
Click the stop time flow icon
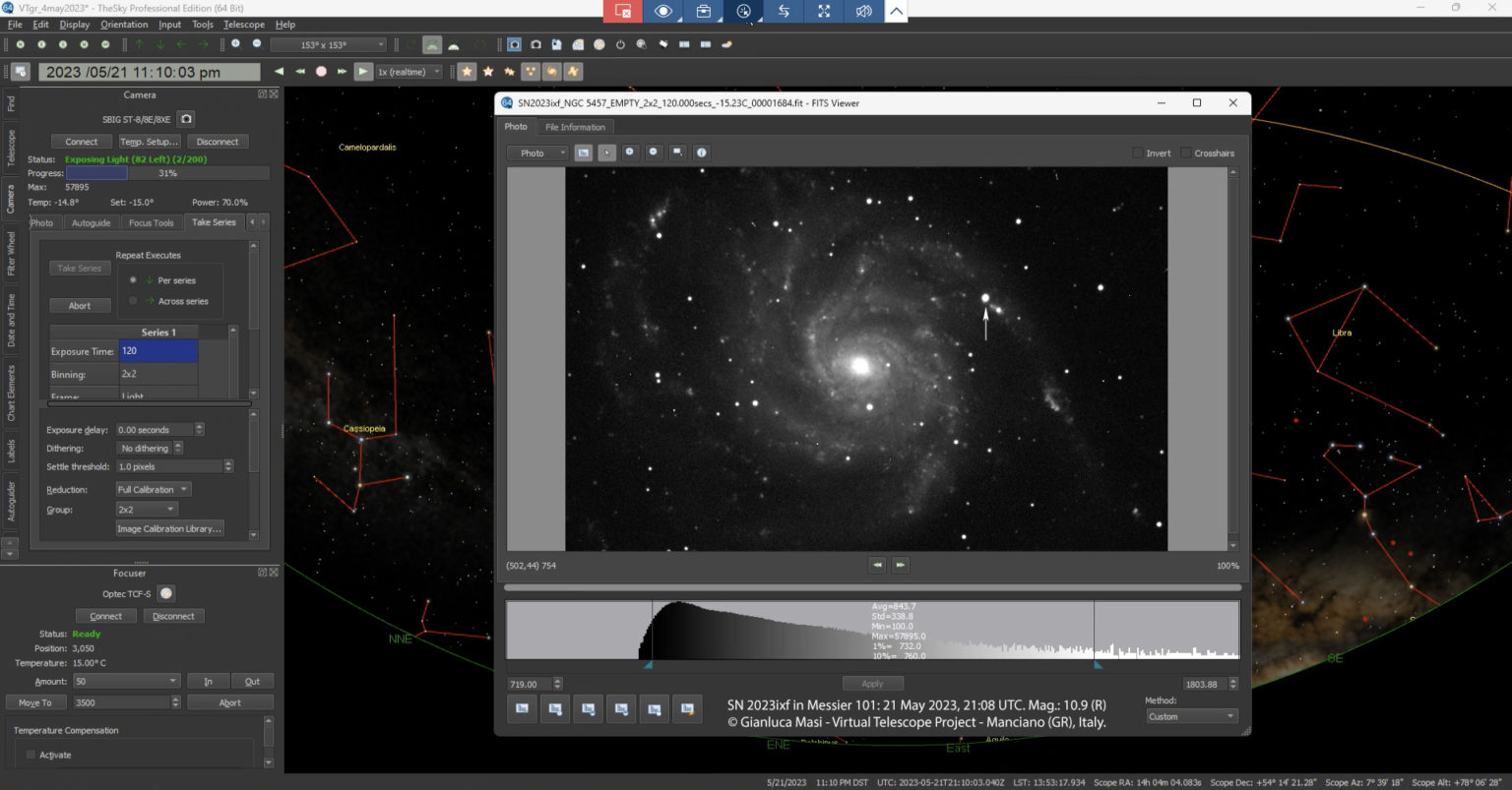(x=321, y=71)
